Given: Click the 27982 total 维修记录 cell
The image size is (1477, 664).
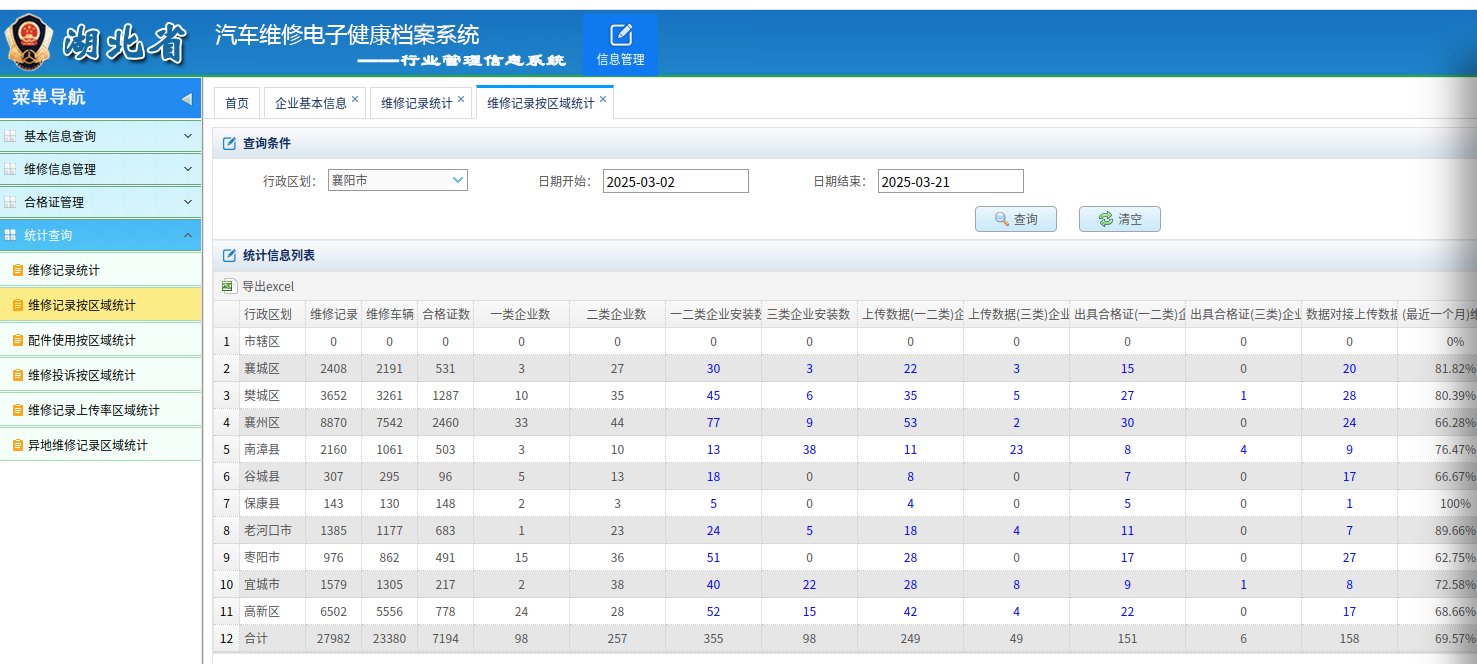Looking at the screenshot, I should (x=334, y=639).
